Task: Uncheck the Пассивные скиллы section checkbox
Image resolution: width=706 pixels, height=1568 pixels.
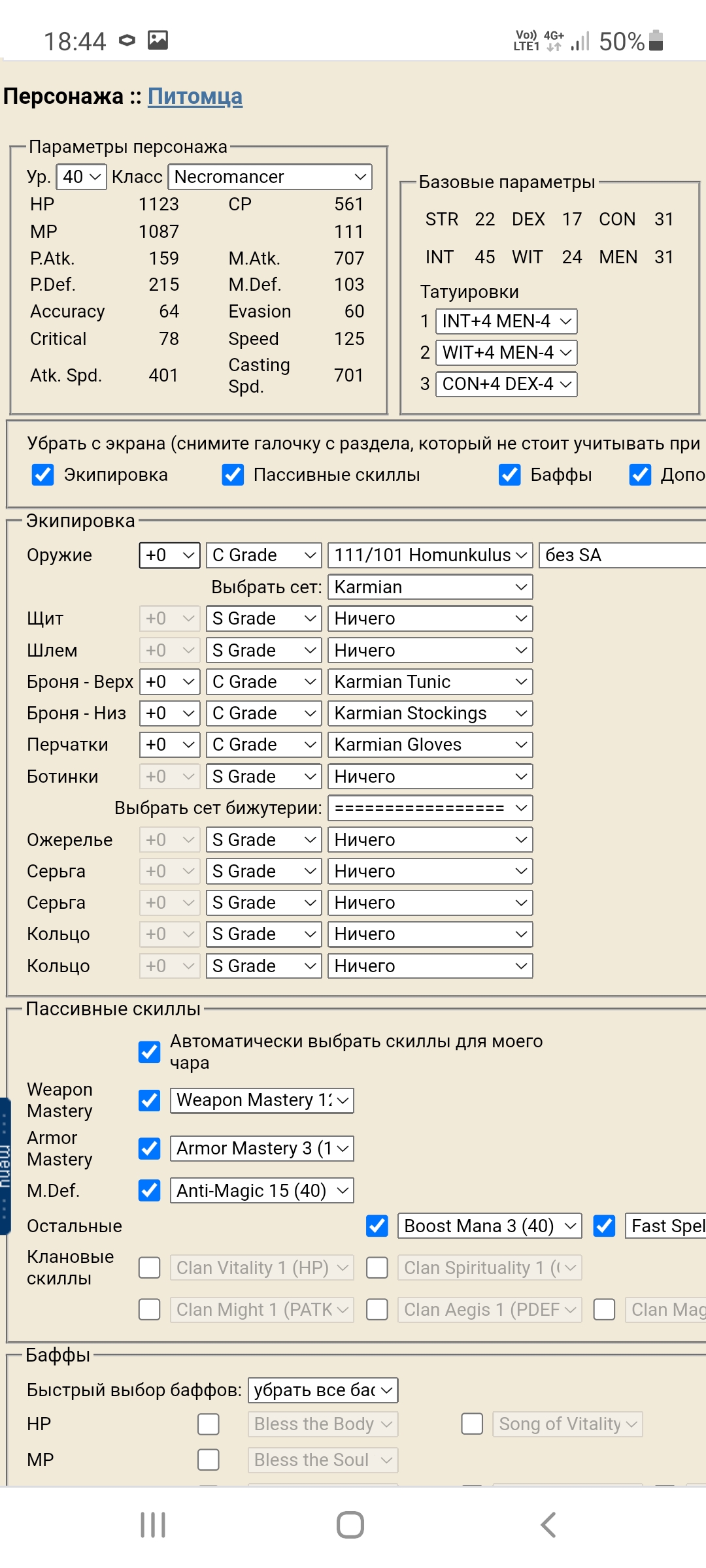Action: pos(233,475)
